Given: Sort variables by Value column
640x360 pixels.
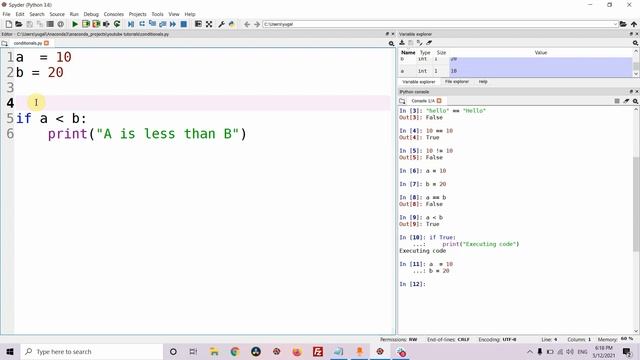Looking at the screenshot, I should click(541, 53).
